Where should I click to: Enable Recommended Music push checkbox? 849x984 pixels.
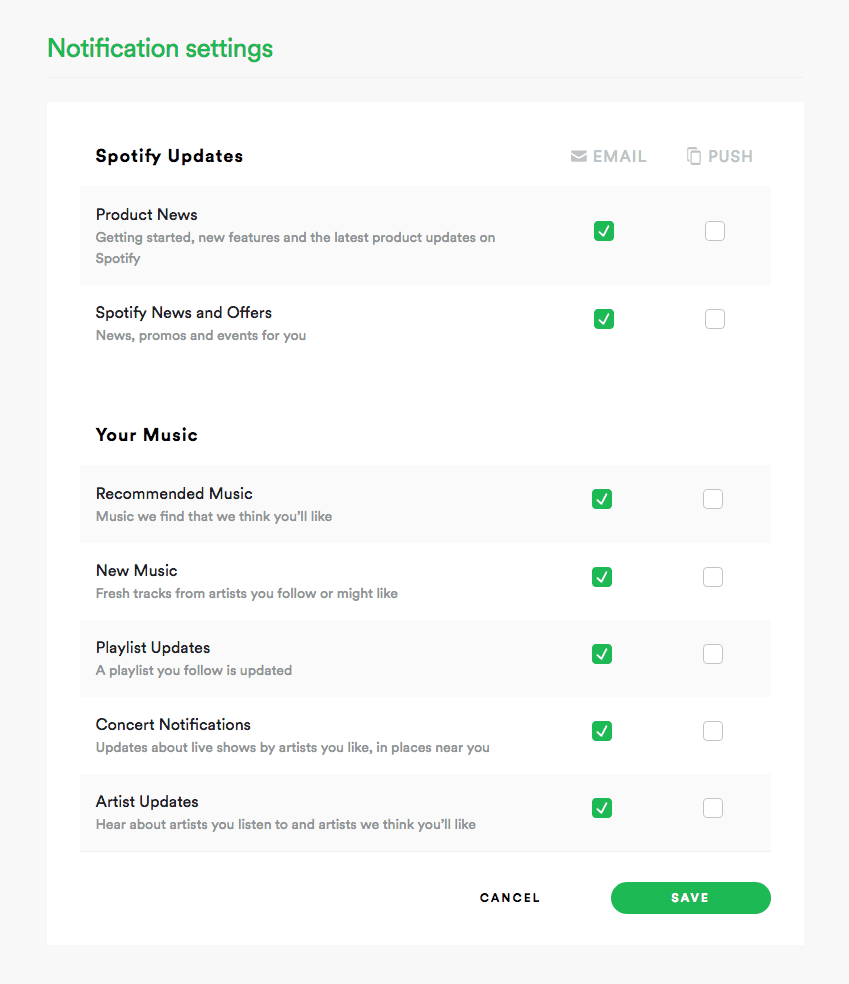click(713, 499)
